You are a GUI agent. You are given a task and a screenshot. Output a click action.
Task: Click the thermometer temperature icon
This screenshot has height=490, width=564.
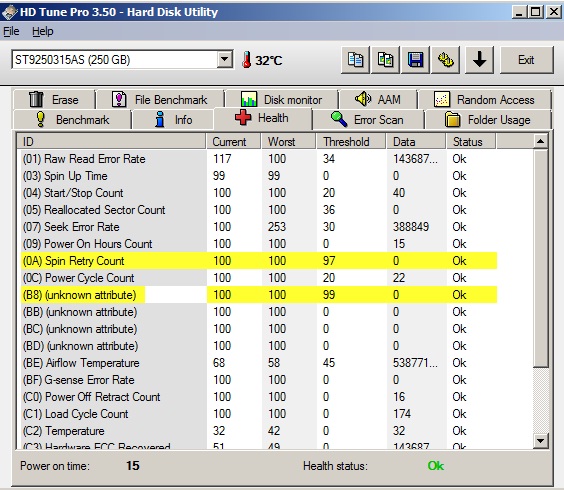point(246,60)
